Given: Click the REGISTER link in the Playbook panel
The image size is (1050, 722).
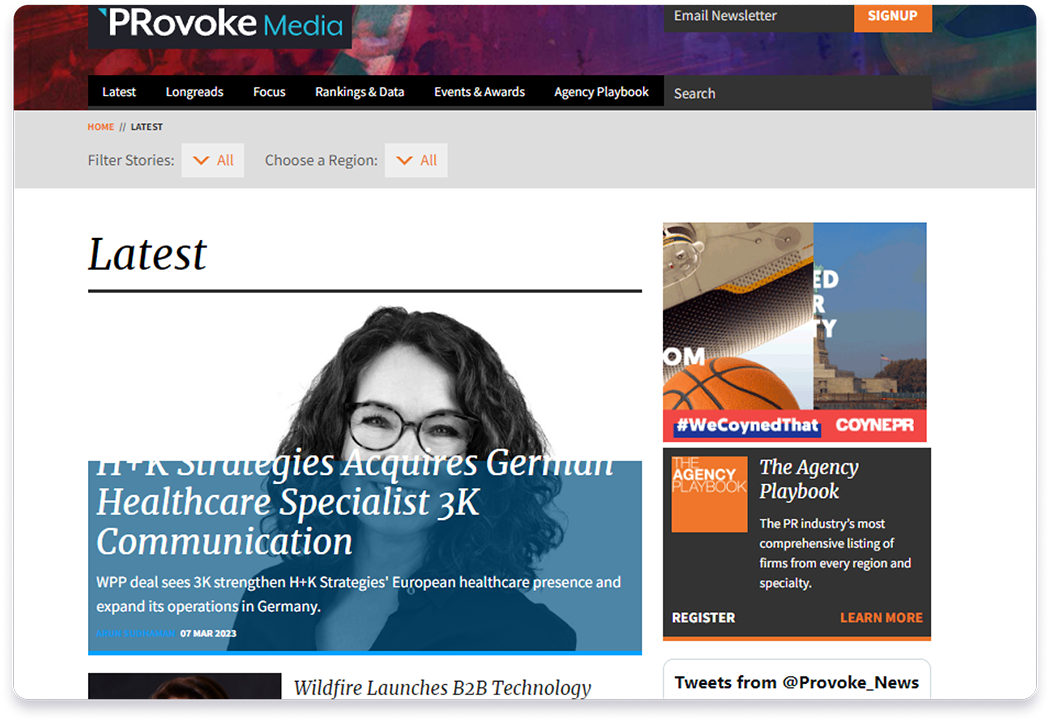Looking at the screenshot, I should point(702,617).
